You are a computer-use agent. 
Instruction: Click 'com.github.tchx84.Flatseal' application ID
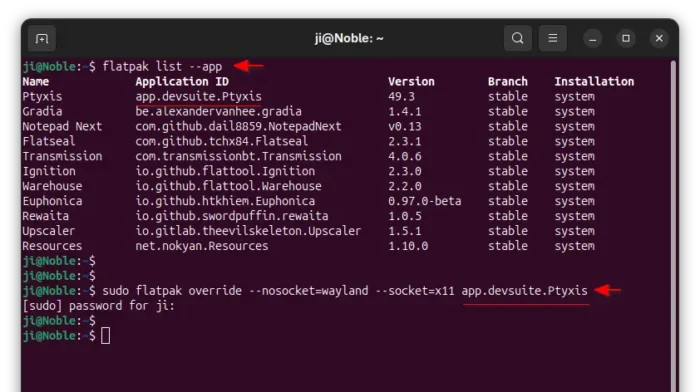(x=222, y=142)
